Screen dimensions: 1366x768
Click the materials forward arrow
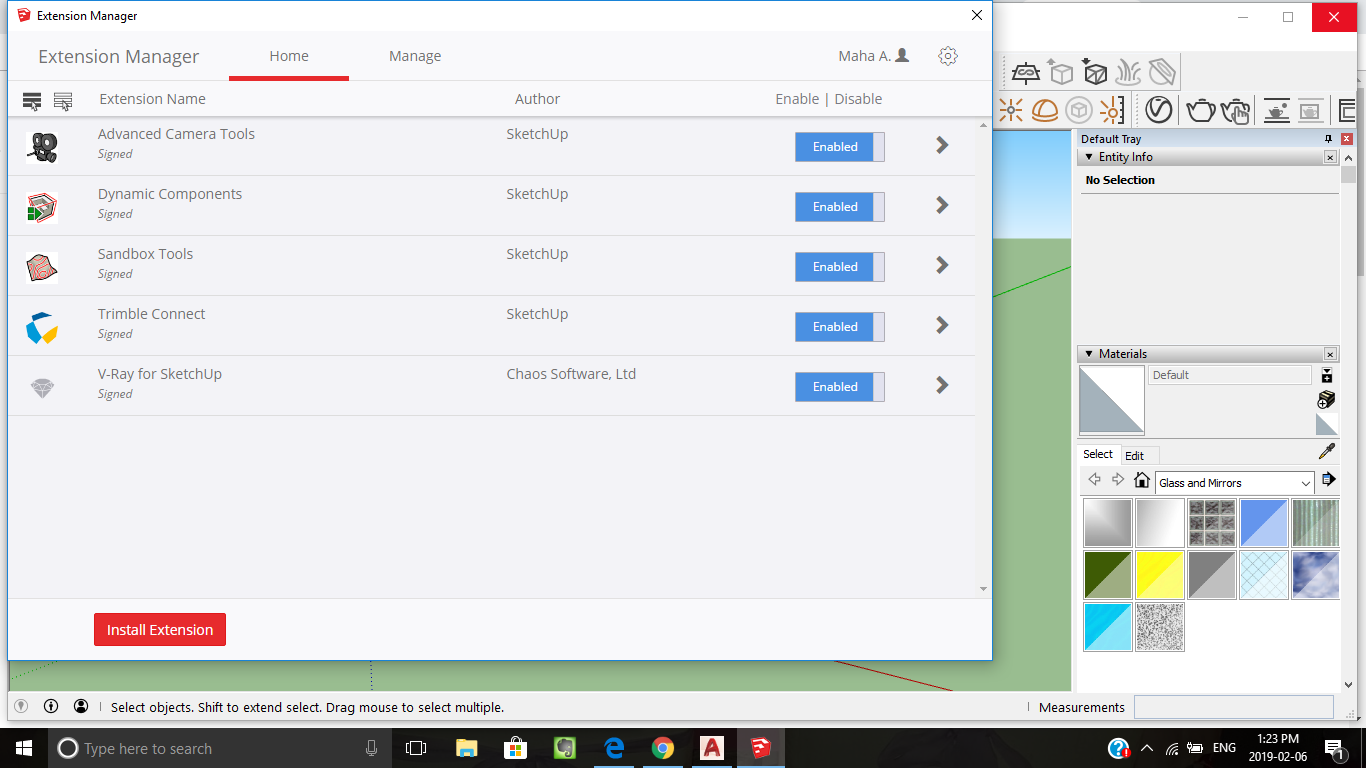[x=1118, y=480]
